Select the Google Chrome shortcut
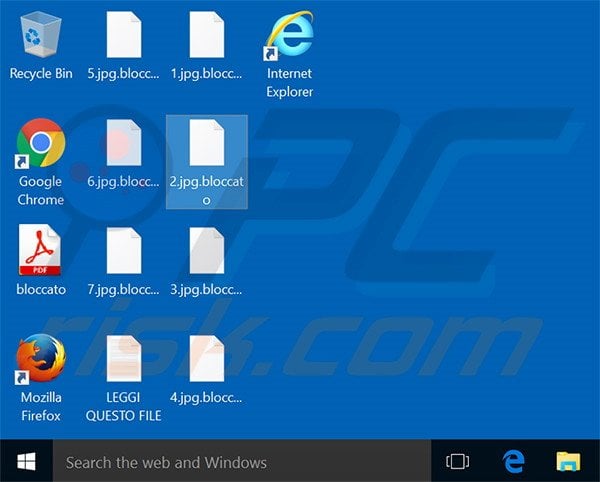 (x=41, y=144)
